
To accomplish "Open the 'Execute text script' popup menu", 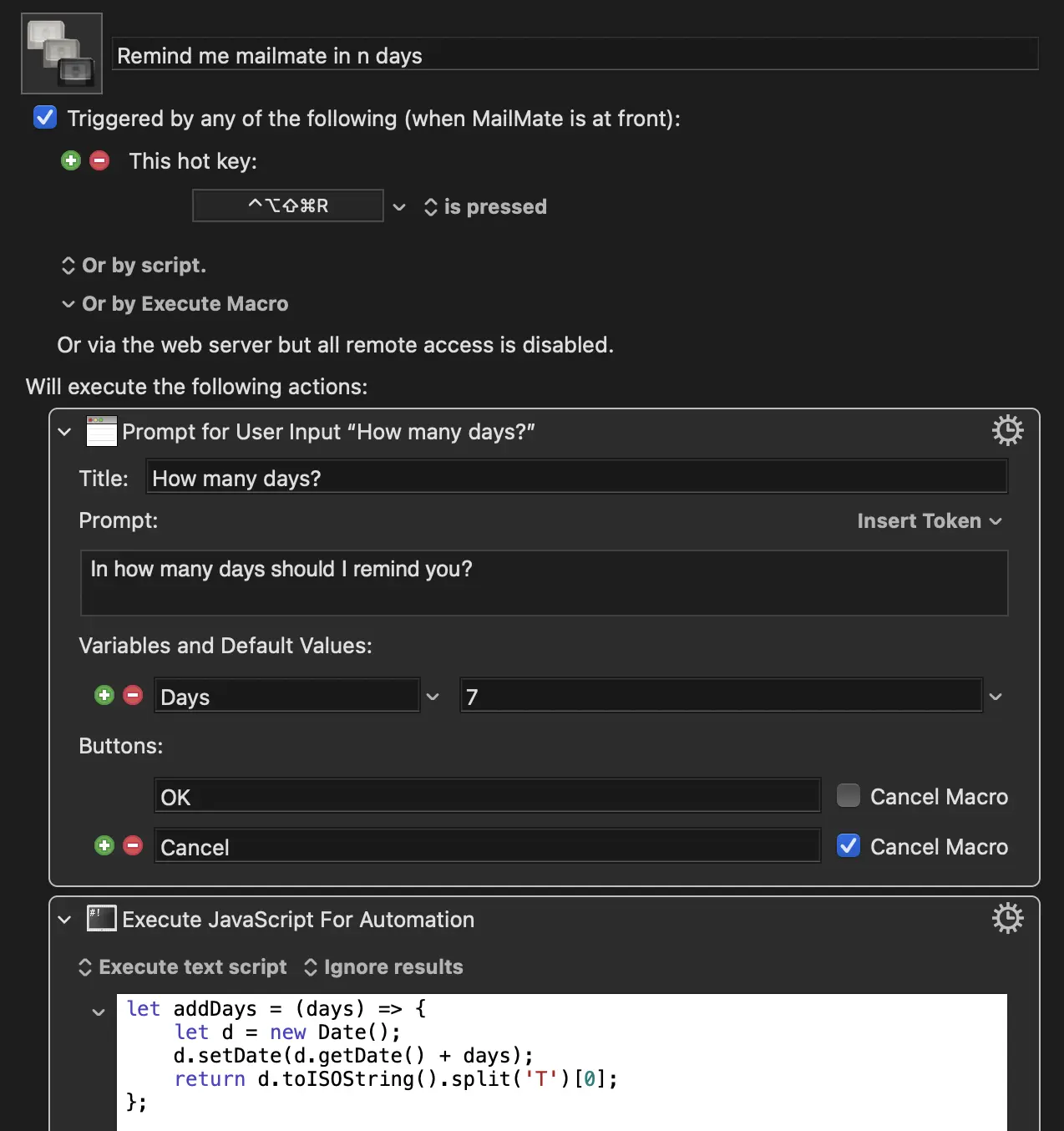I will [182, 967].
